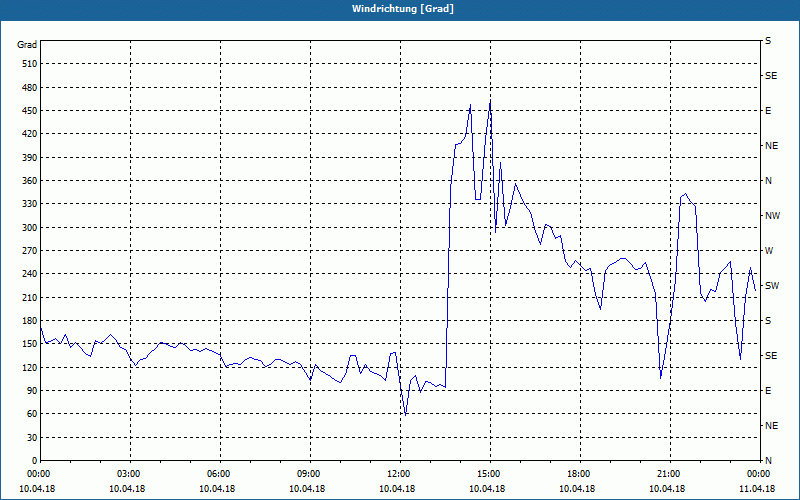Click the 10.04.18 date under 03:00
The image size is (800, 500).
pos(127,489)
